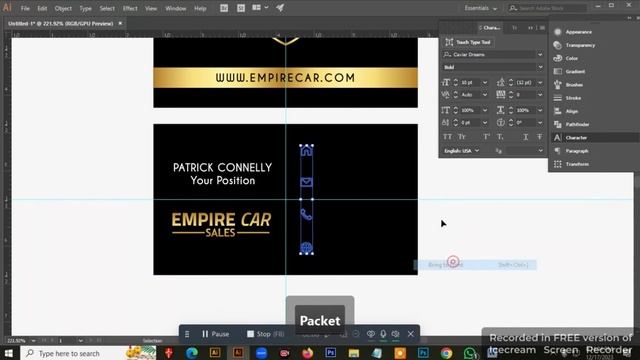Open the leading value dropdown

point(540,82)
